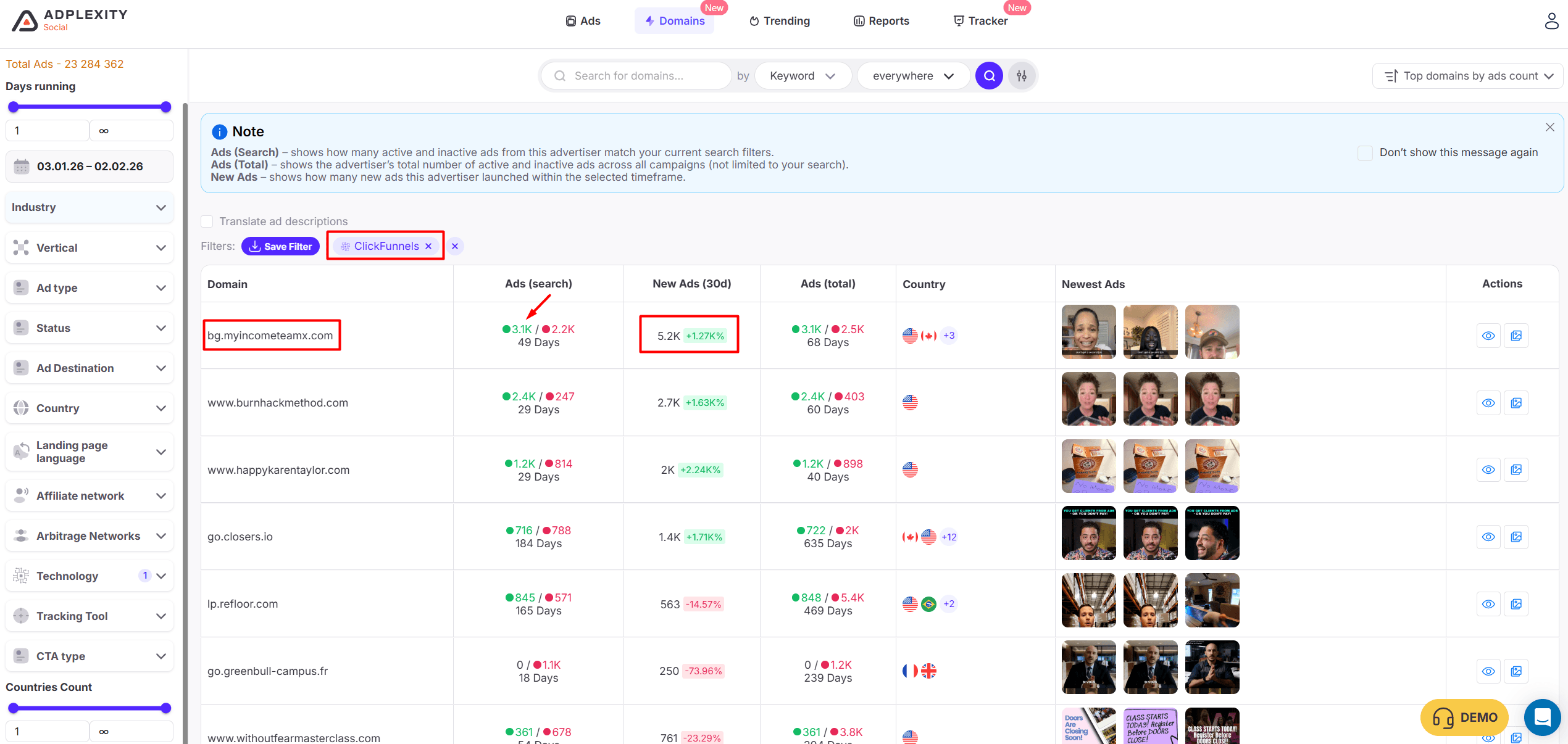The width and height of the screenshot is (1568, 744).
Task: Open the Reports tab
Action: pos(882,21)
